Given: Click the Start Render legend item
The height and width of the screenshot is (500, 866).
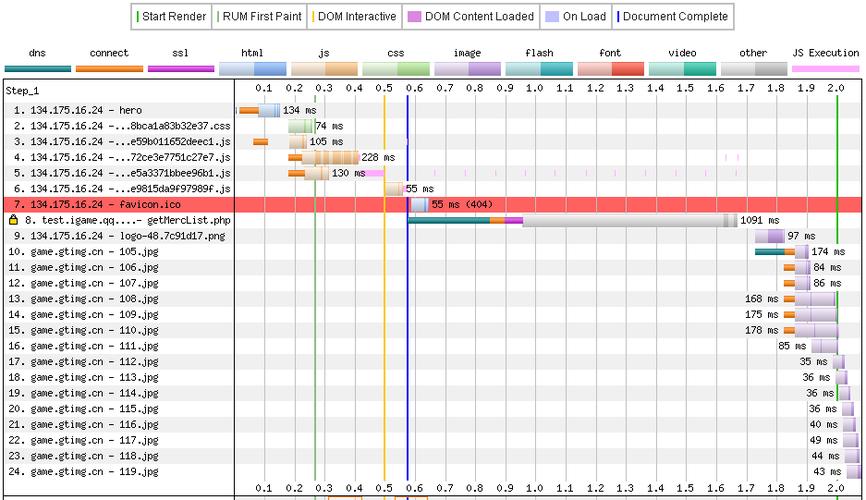Looking at the screenshot, I should [171, 17].
